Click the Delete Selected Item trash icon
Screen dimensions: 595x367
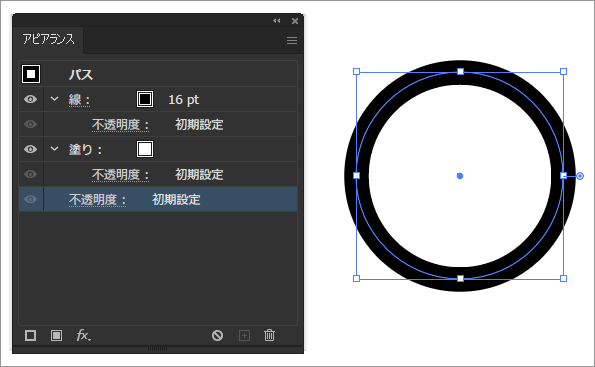269,335
